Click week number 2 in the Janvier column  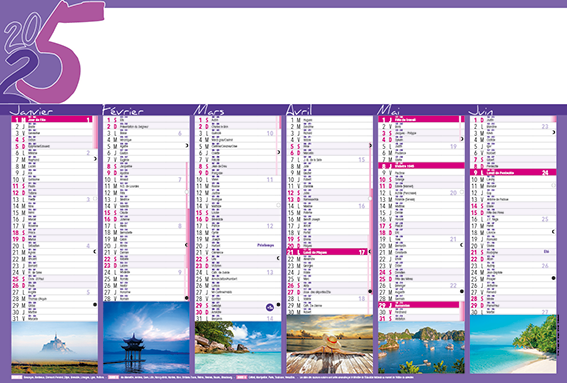click(x=88, y=153)
